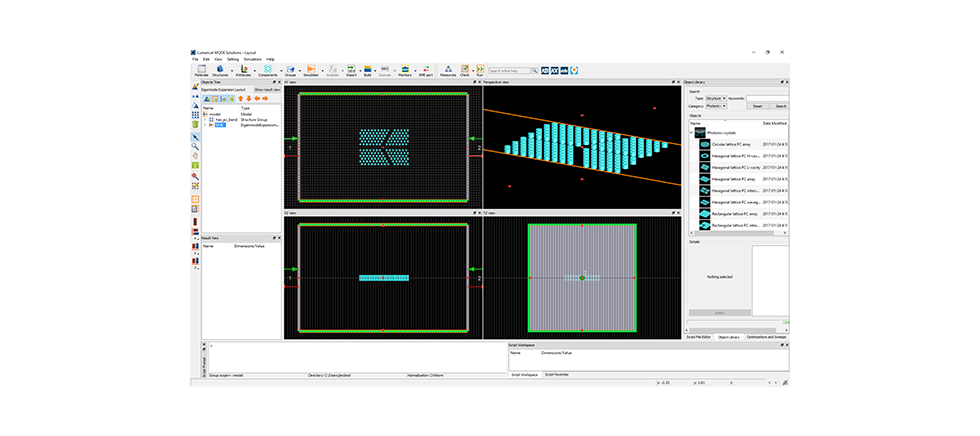Switch to the Script File Editor tab
The width and height of the screenshot is (980, 436).
click(x=699, y=337)
